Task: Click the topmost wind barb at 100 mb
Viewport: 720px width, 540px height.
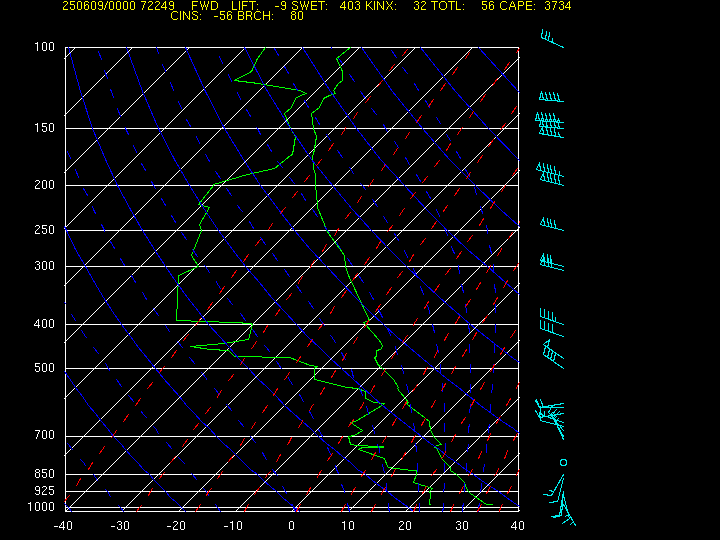Action: (x=552, y=39)
